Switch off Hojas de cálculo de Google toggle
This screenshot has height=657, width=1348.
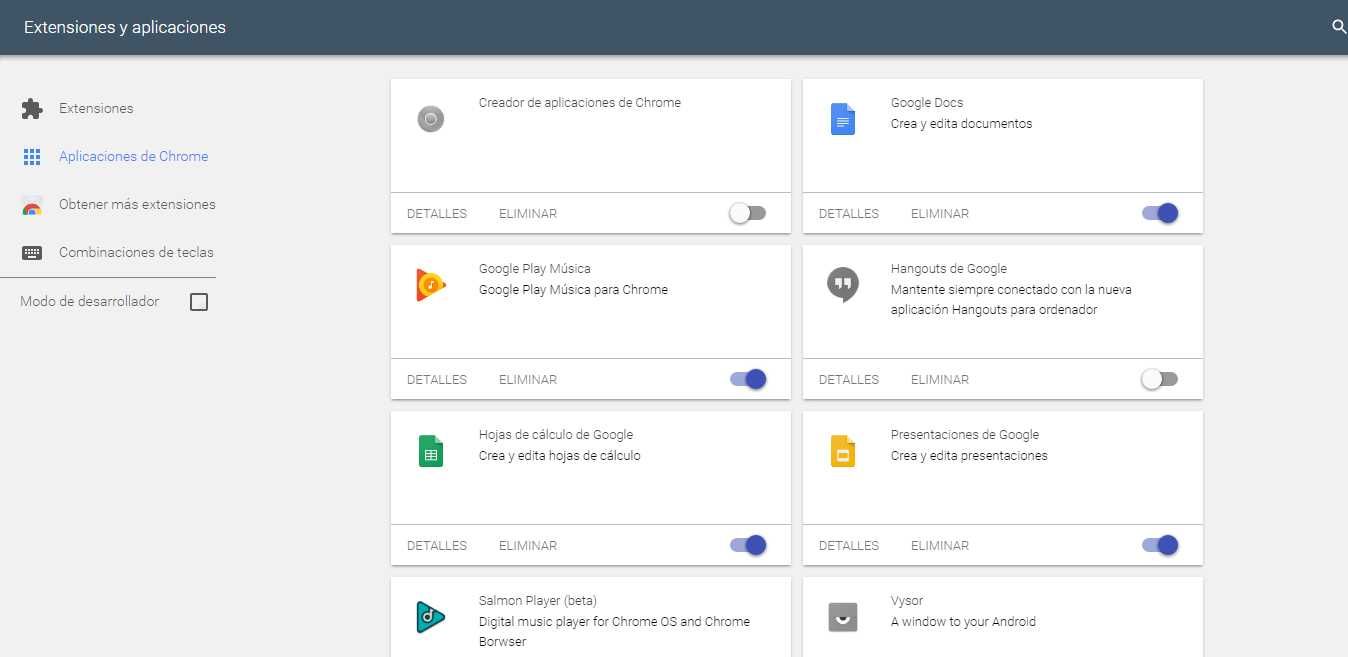click(748, 545)
